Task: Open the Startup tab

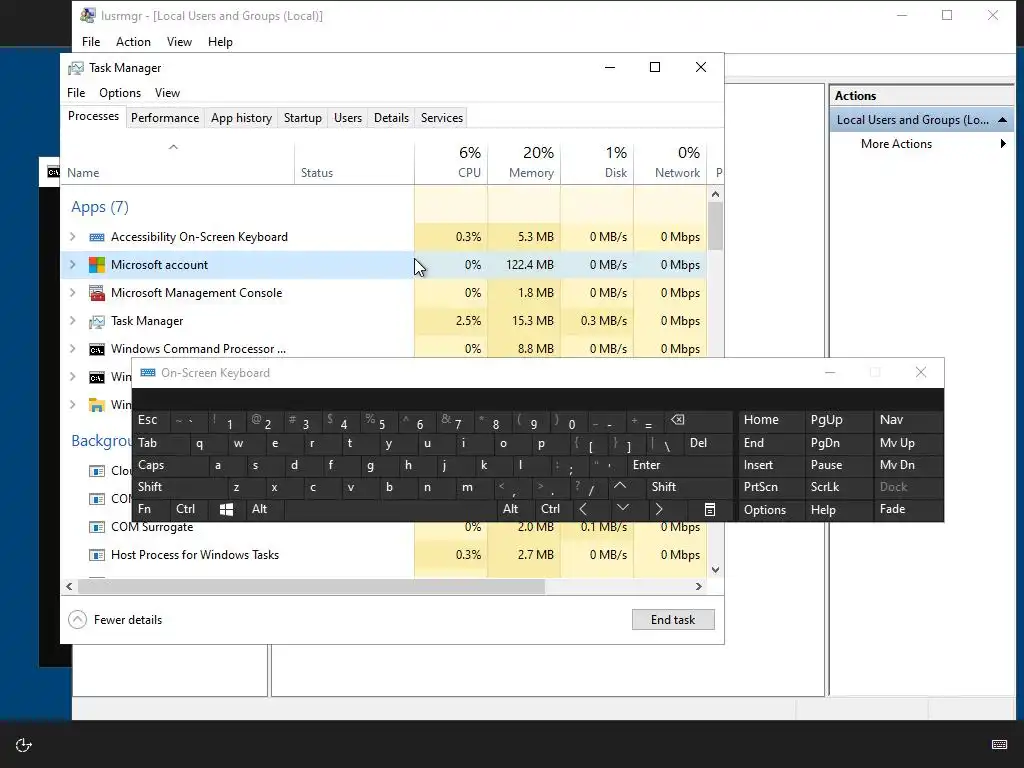Action: (x=302, y=118)
